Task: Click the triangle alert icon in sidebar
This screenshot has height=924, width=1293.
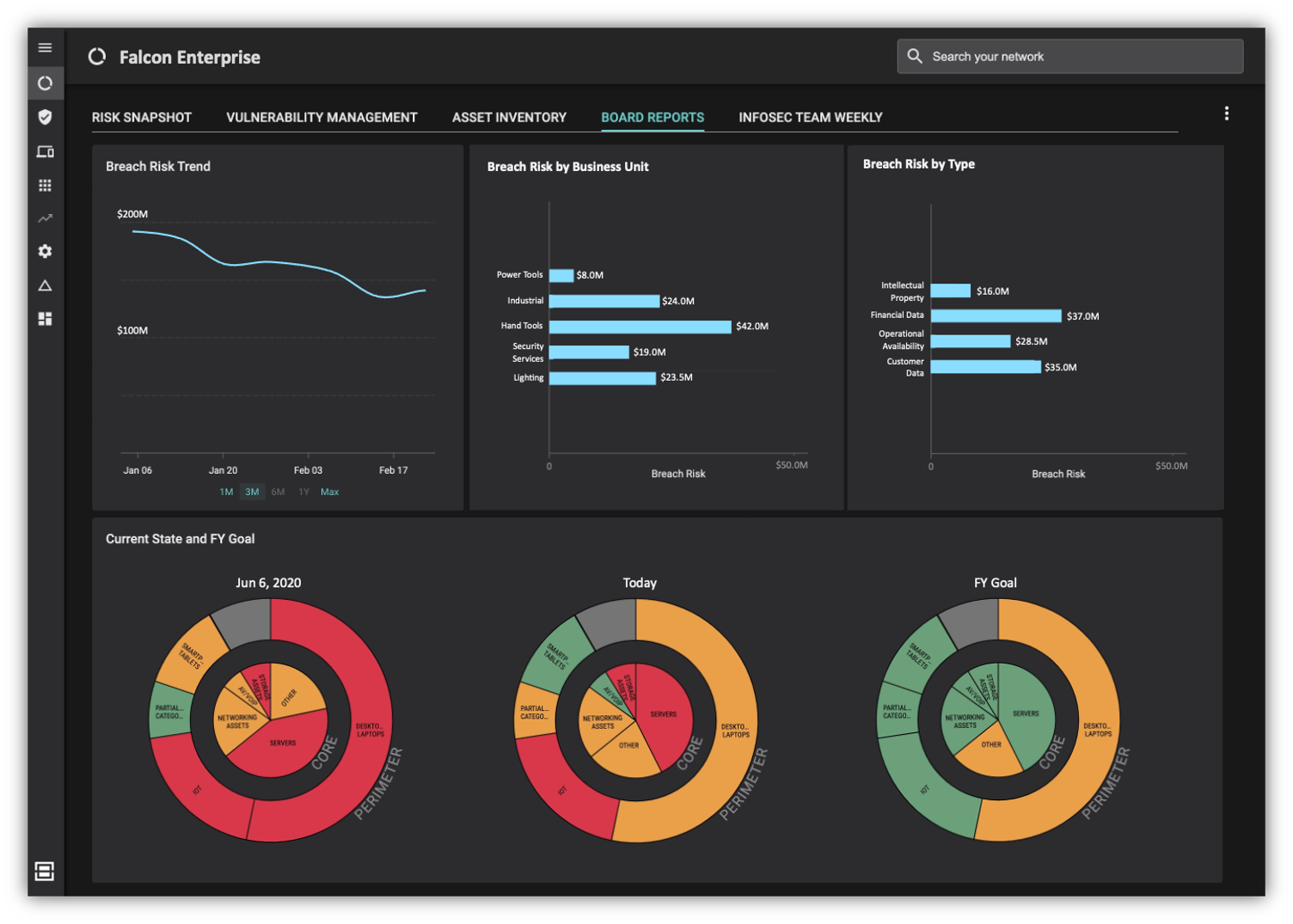Action: point(46,285)
